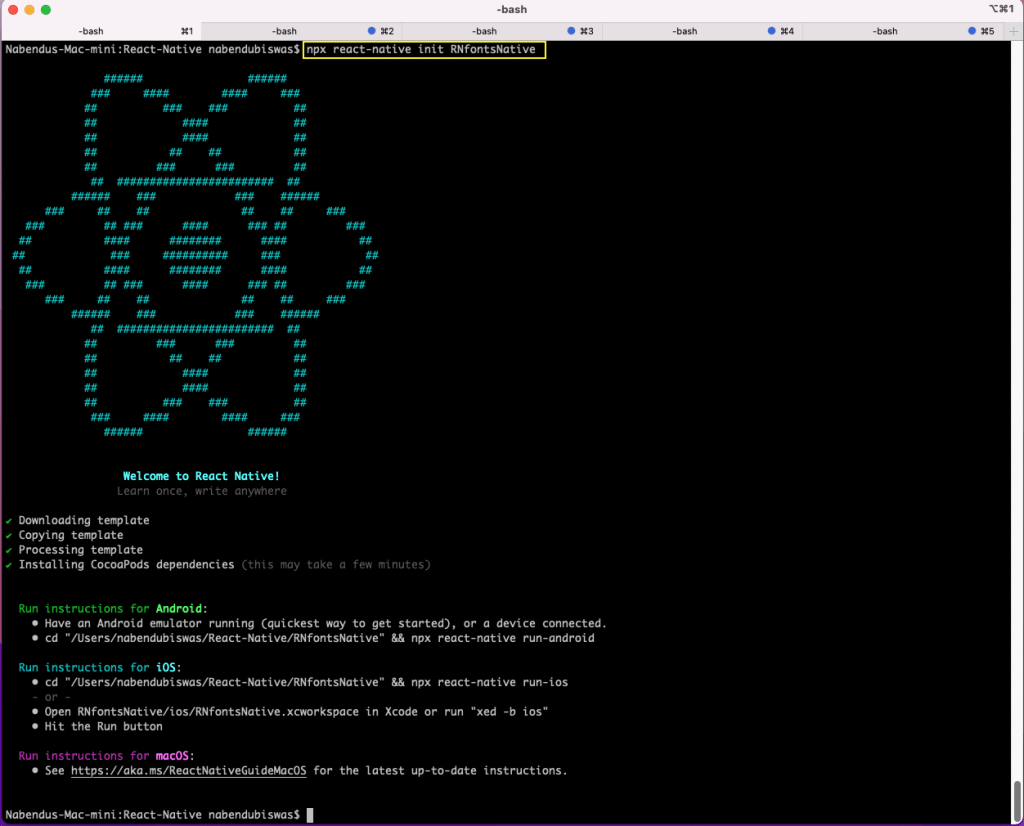This screenshot has width=1024, height=826.
Task: Click the Welcome to React Native! text
Action: pyautogui.click(x=201, y=476)
